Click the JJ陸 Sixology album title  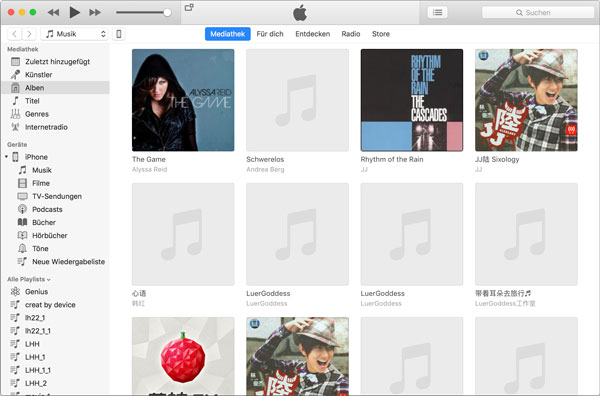(x=497, y=159)
